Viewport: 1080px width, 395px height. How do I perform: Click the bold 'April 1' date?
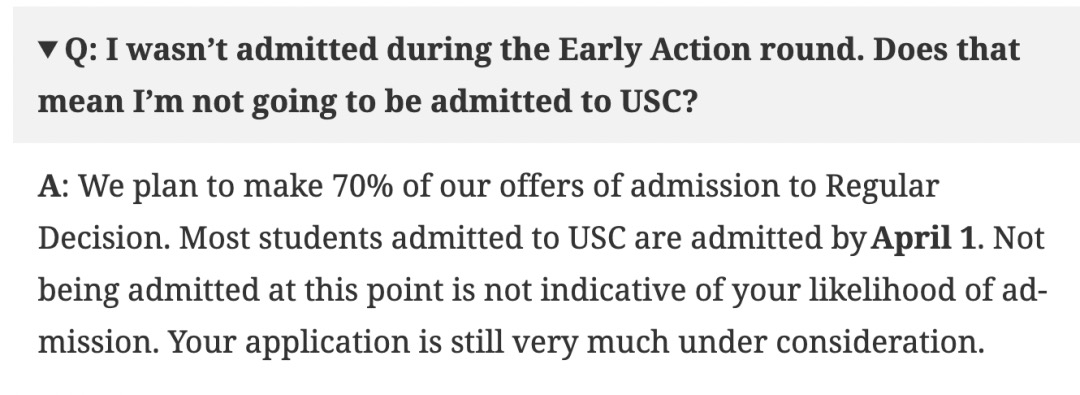(x=923, y=238)
